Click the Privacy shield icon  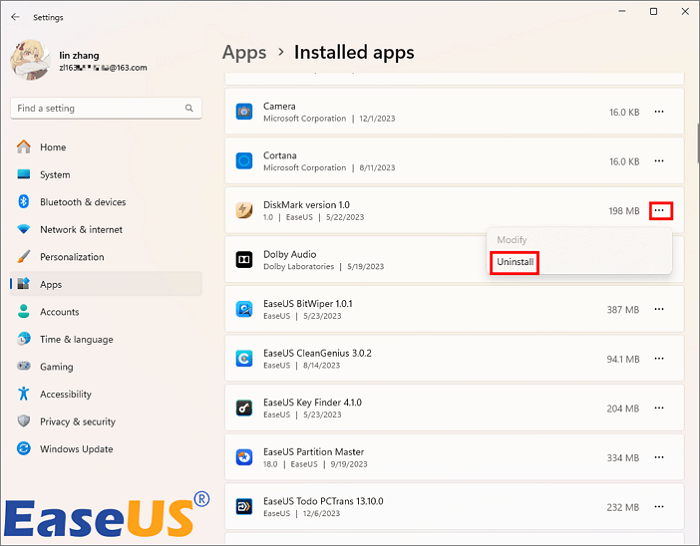[x=24, y=421]
